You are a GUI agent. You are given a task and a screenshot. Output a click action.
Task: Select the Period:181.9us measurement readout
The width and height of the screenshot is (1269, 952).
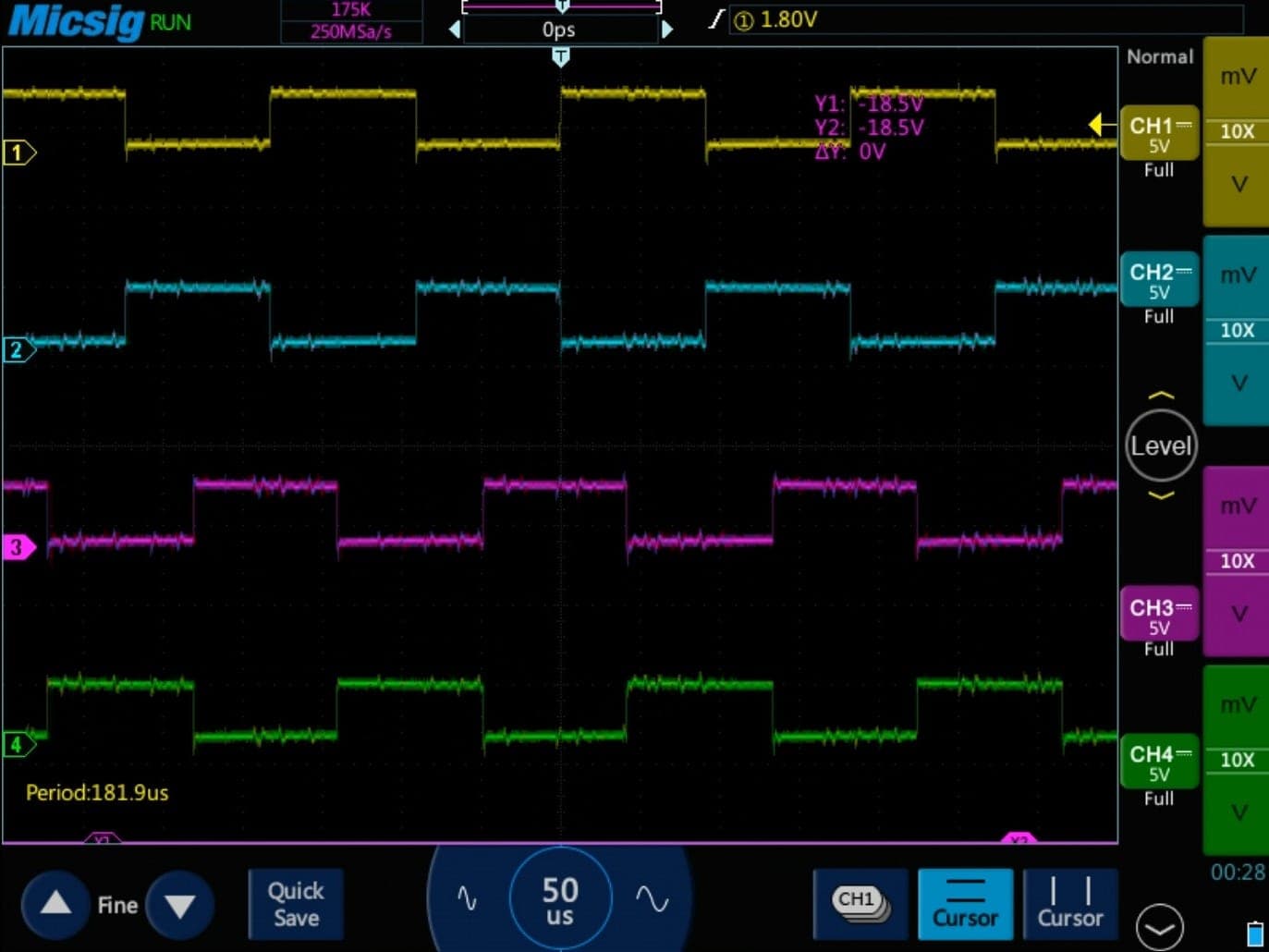pyautogui.click(x=97, y=792)
